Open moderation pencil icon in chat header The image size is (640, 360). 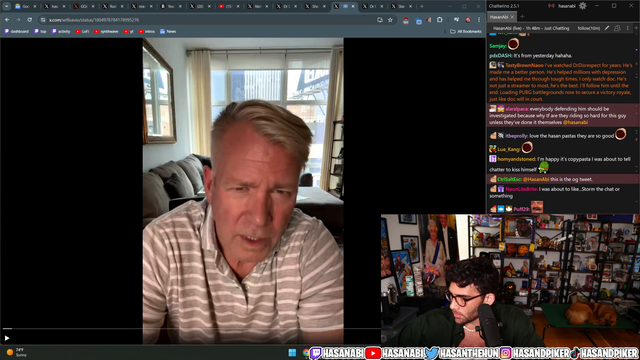[x=607, y=28]
